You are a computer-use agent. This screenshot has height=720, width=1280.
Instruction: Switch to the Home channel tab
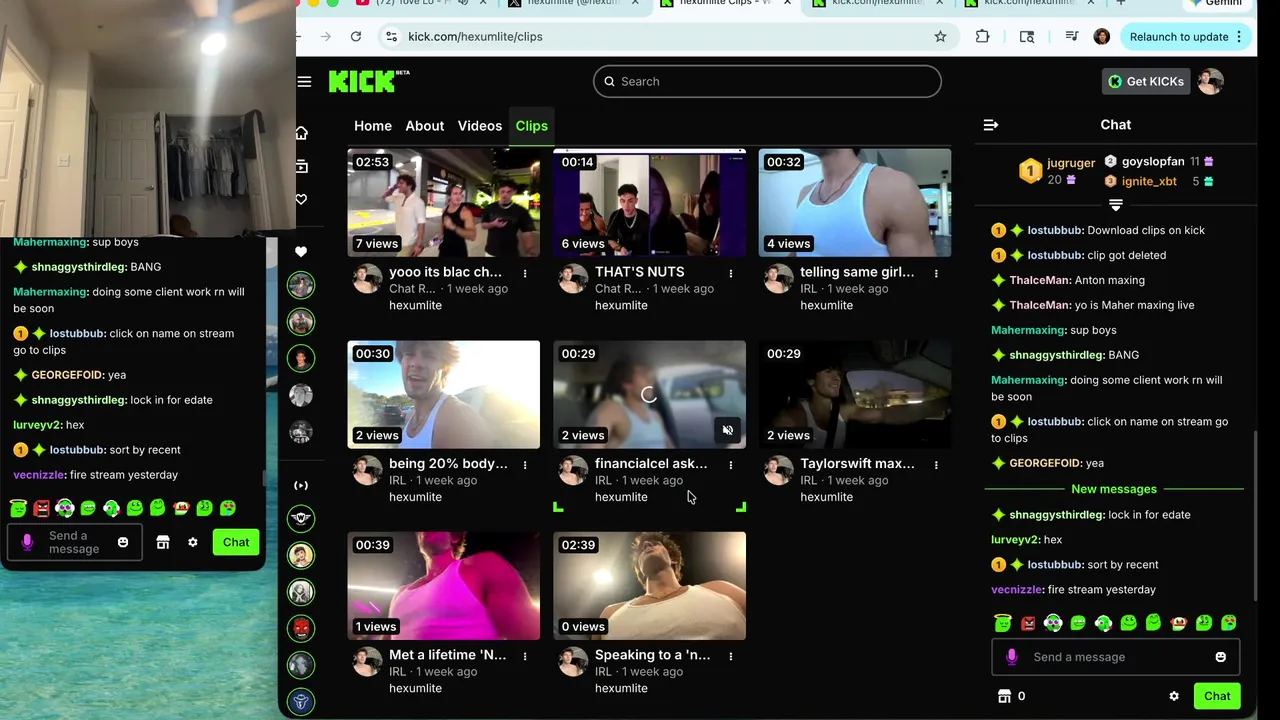point(373,126)
